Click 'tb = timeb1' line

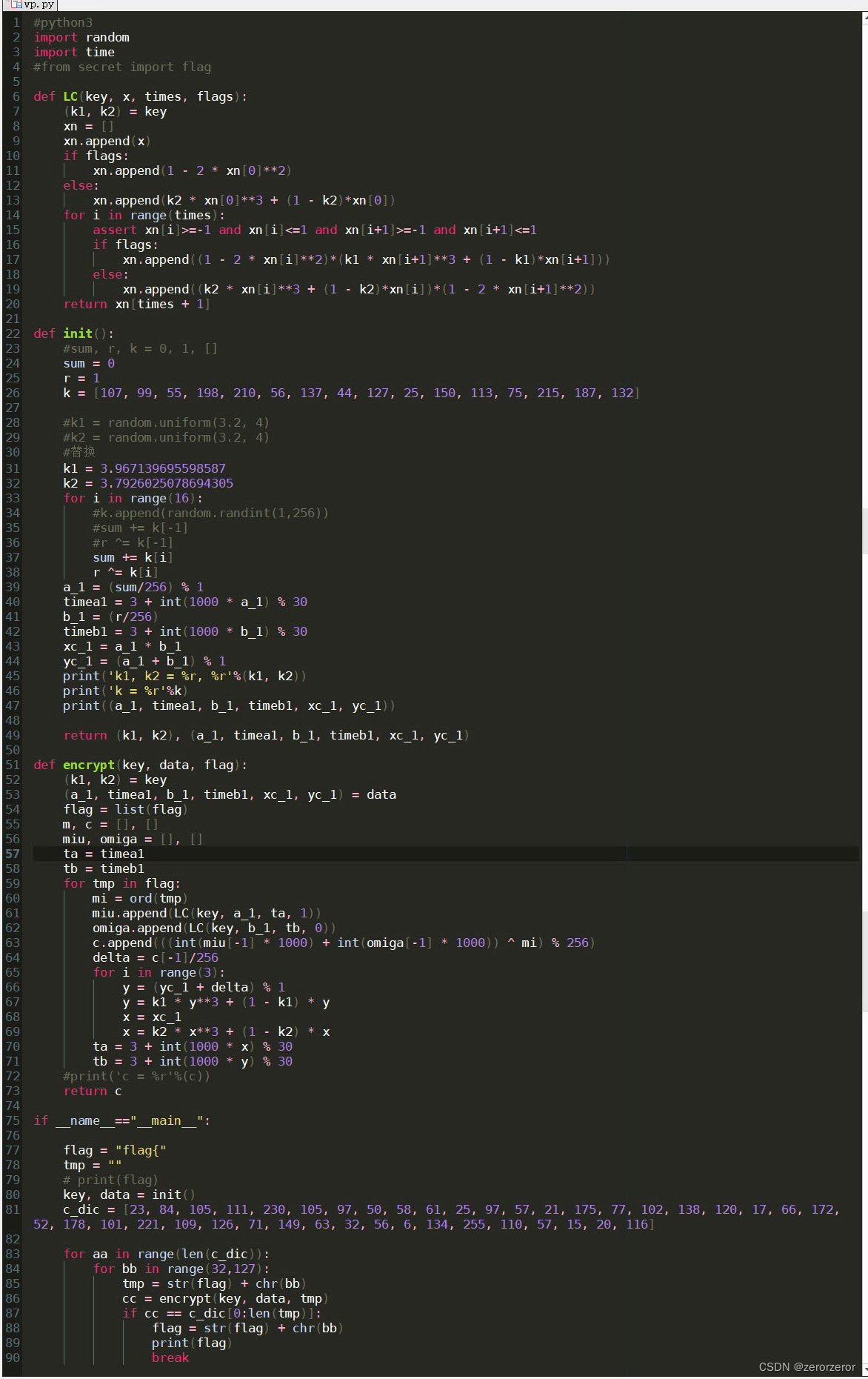pyautogui.click(x=104, y=868)
